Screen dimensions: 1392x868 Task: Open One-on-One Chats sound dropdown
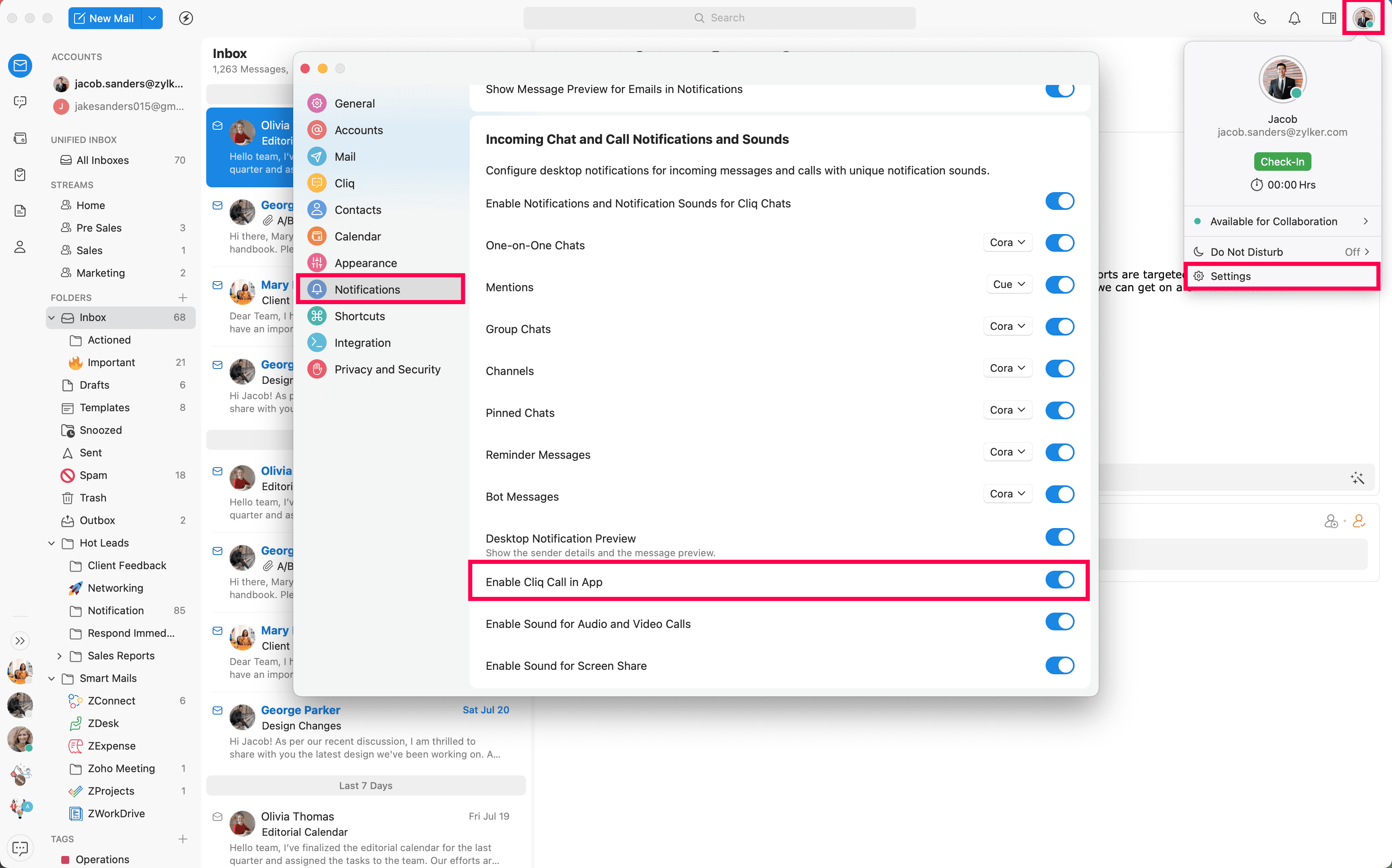[1007, 243]
